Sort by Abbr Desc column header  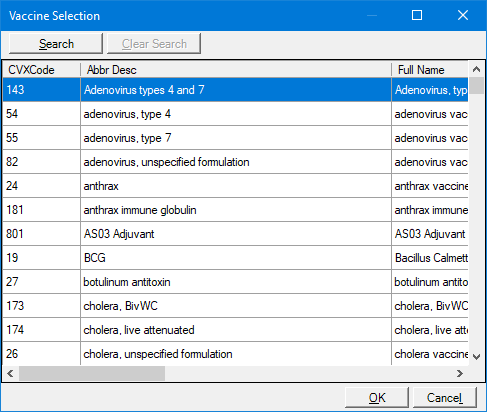pyautogui.click(x=236, y=70)
